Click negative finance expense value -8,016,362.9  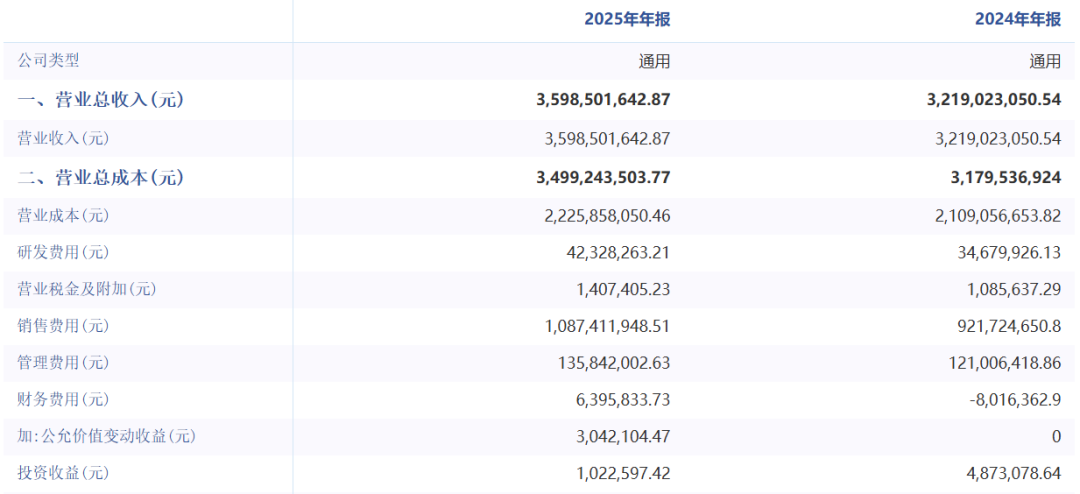tap(1015, 400)
